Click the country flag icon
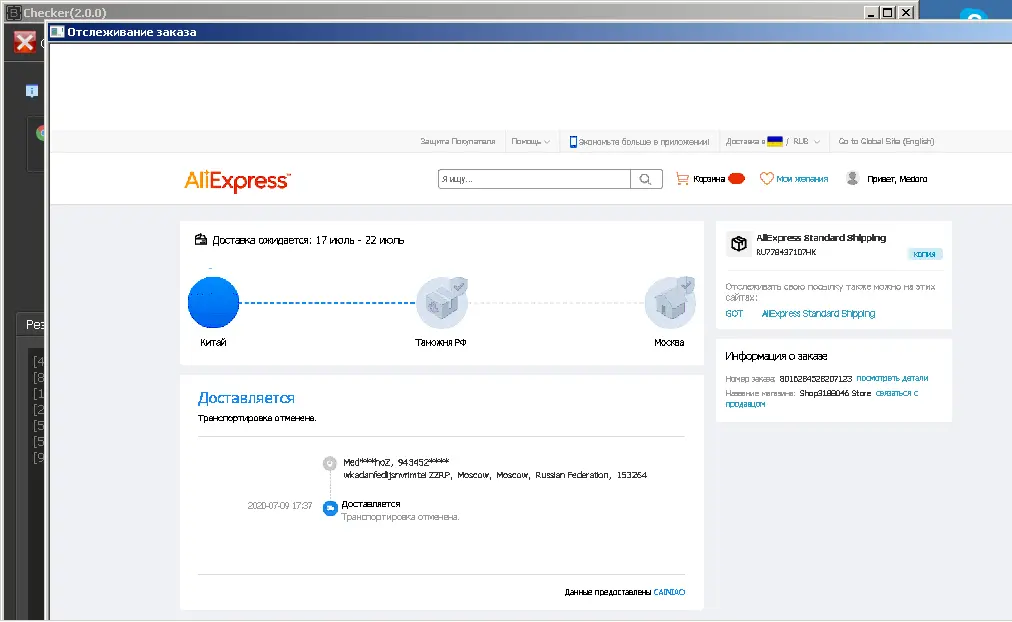 point(774,141)
